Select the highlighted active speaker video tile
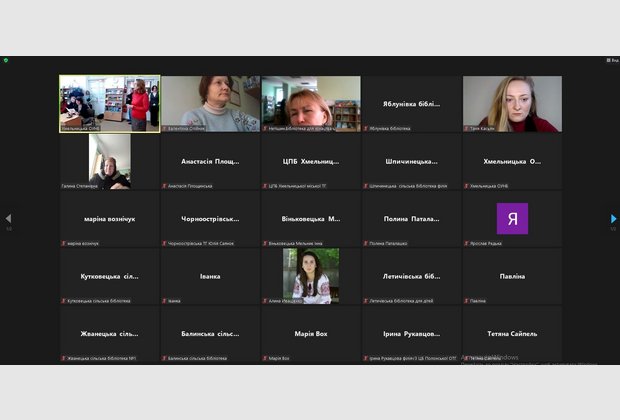The image size is (620, 420). tap(109, 104)
